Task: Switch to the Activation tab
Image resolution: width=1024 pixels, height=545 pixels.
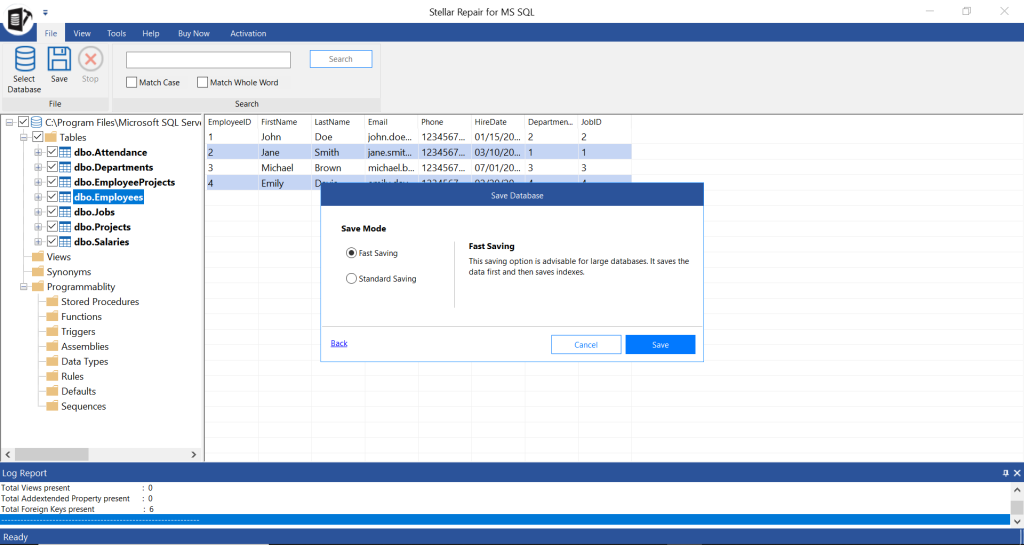Action: pyautogui.click(x=248, y=33)
